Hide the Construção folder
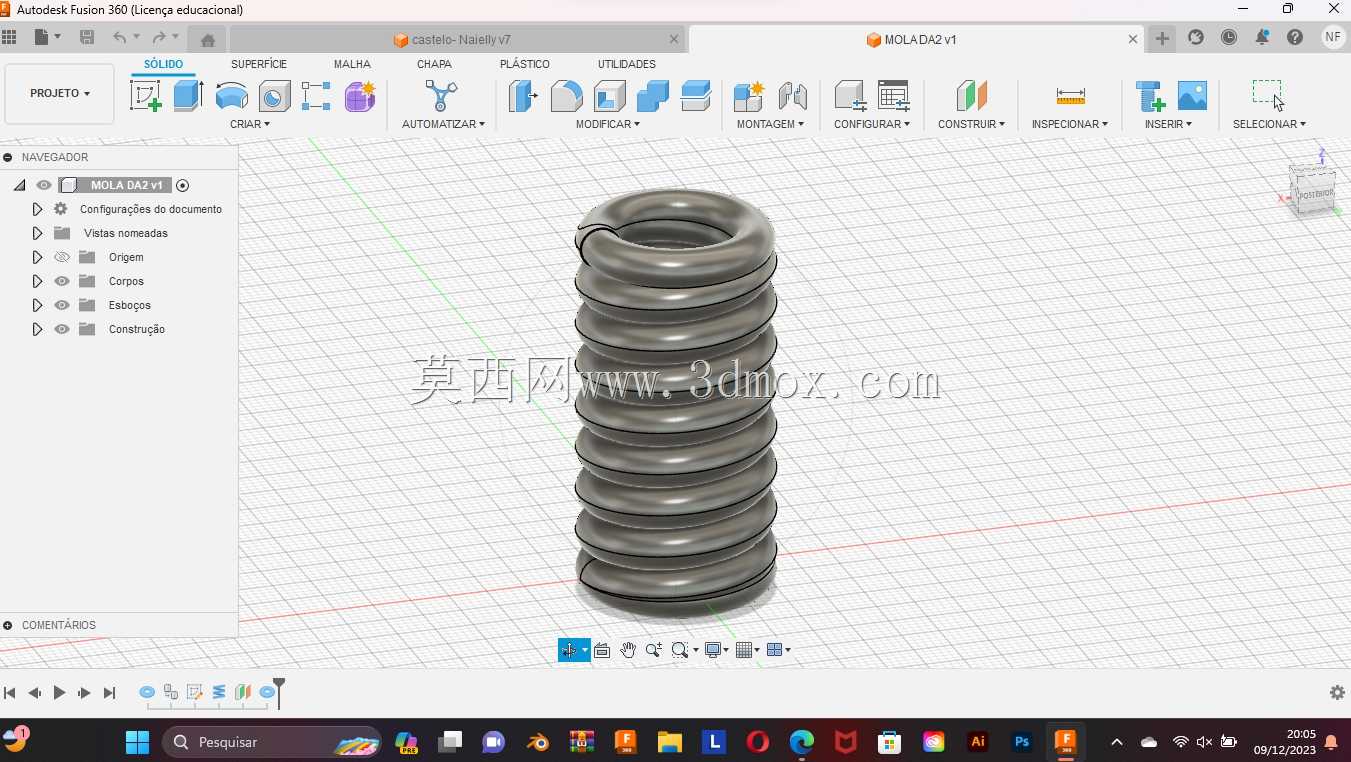 (62, 329)
